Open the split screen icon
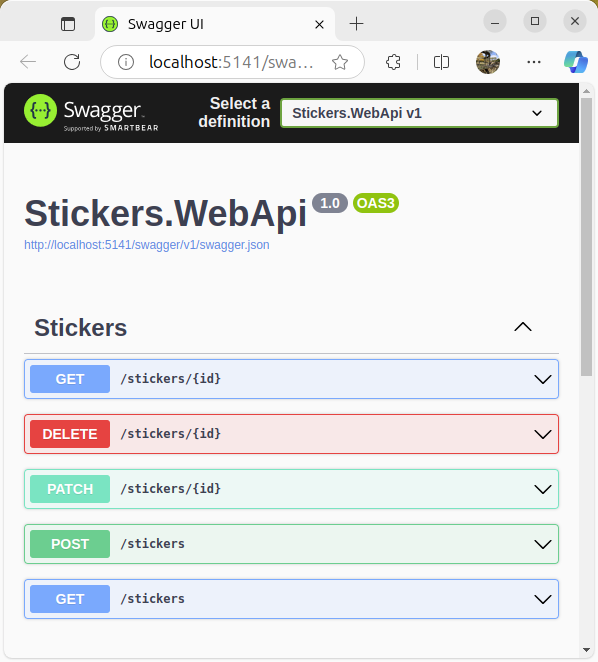The height and width of the screenshot is (662, 598). pyautogui.click(x=441, y=62)
